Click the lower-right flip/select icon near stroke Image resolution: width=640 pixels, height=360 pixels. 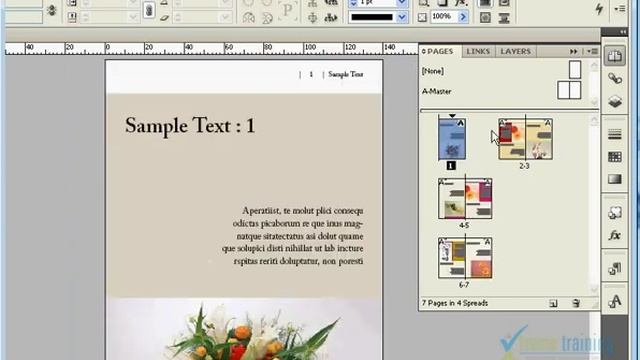331,18
